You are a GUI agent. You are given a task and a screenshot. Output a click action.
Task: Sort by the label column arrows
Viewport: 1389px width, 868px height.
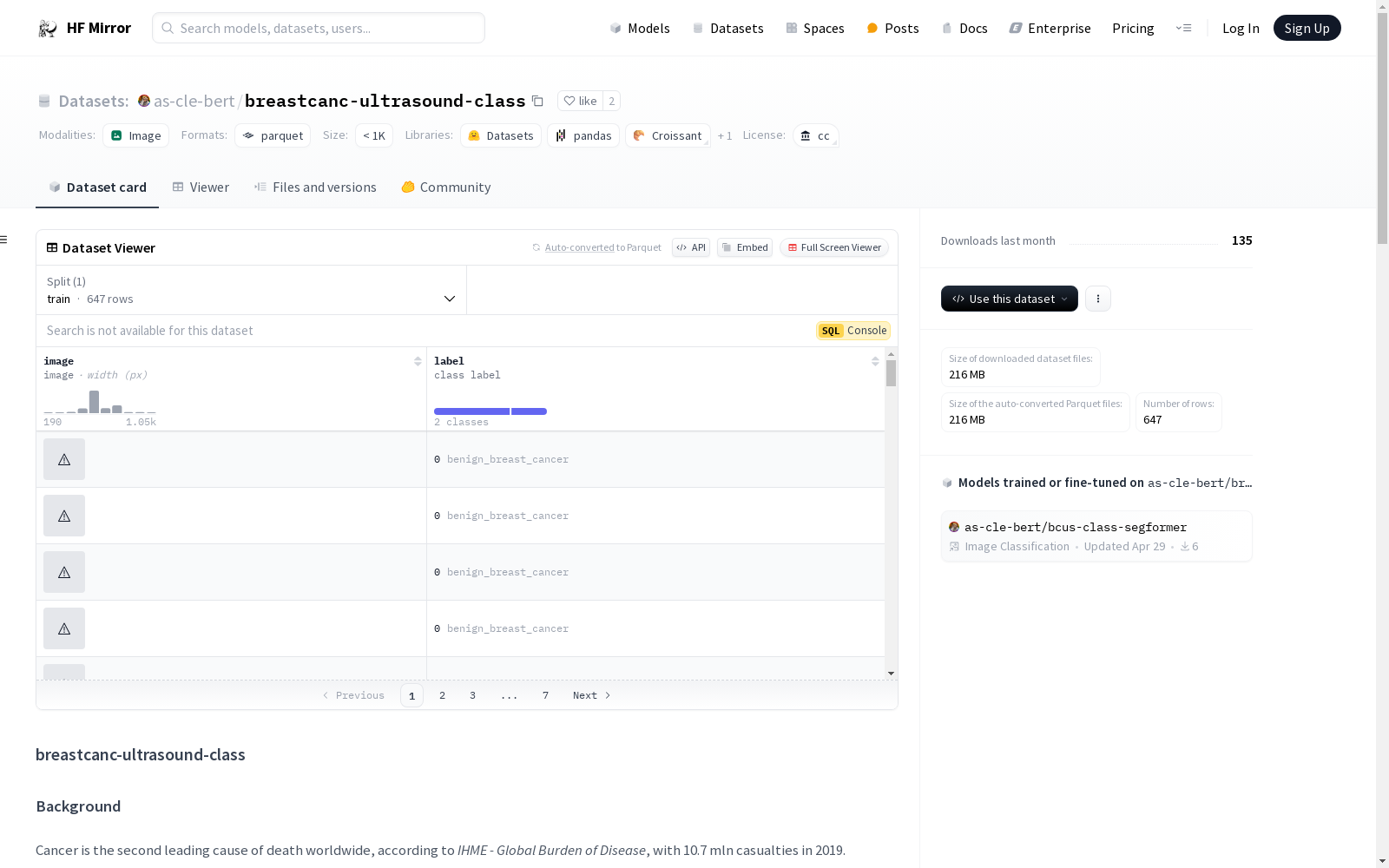[x=875, y=361]
